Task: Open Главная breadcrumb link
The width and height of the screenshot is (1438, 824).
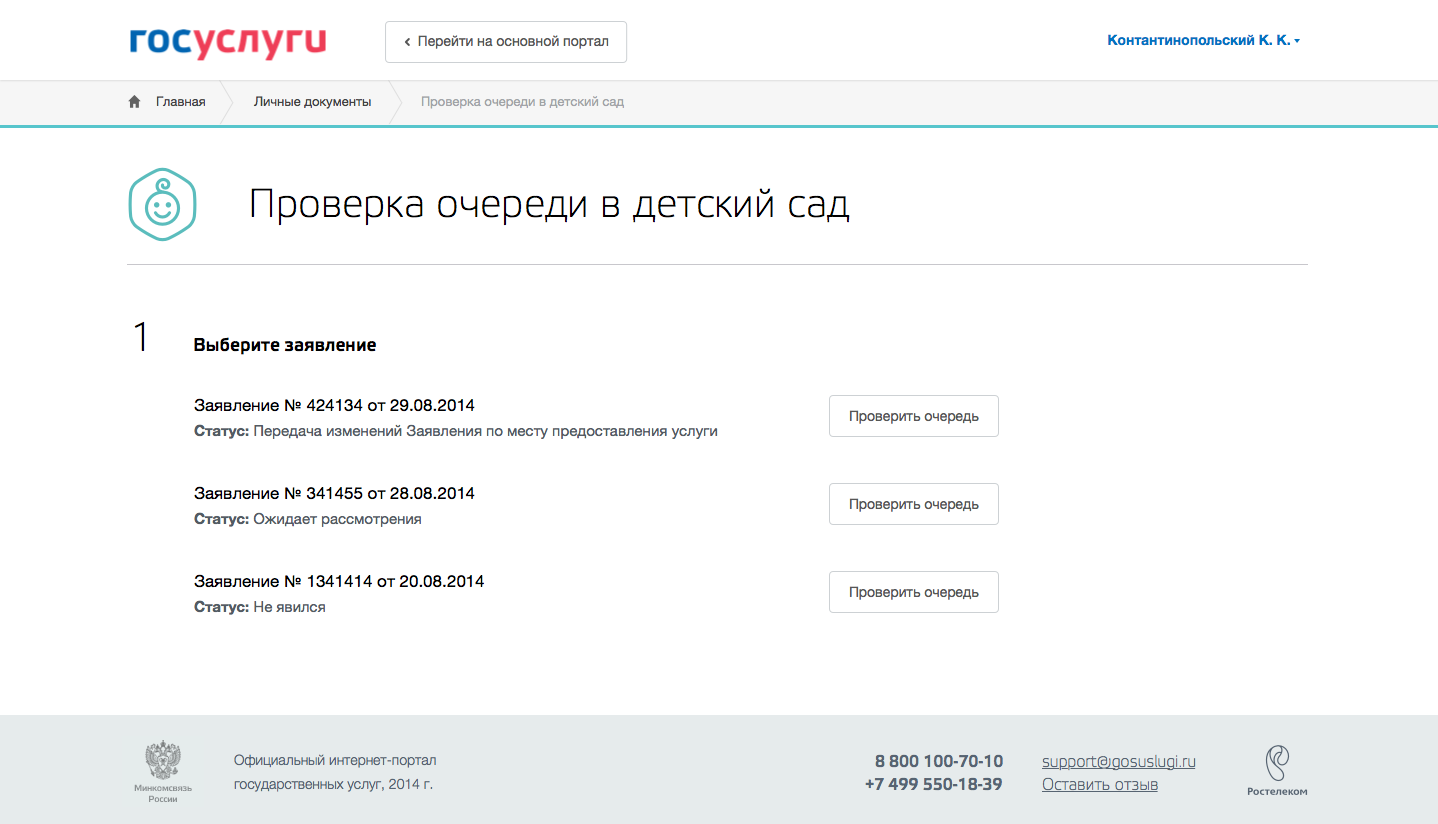Action: 180,102
